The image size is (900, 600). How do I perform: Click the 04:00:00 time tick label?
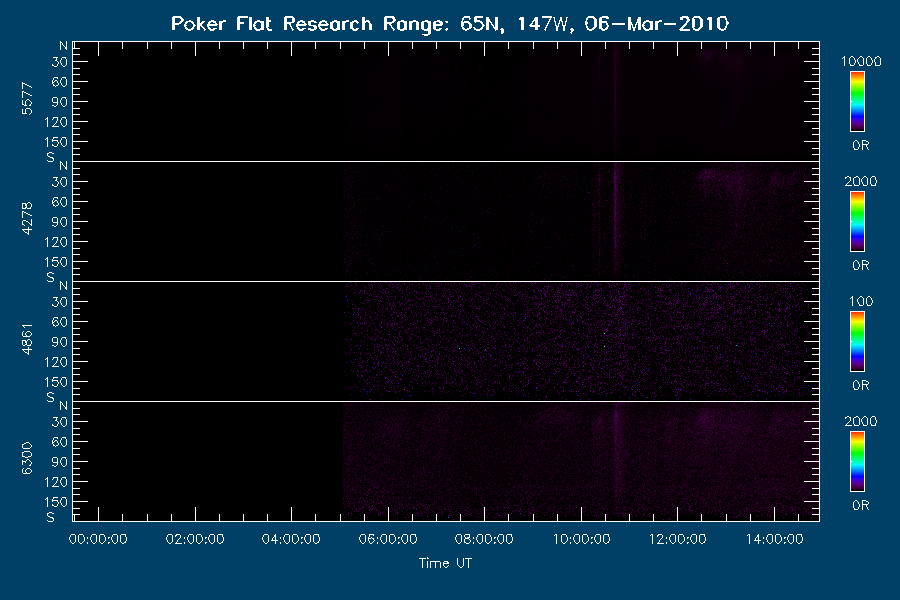(291, 539)
